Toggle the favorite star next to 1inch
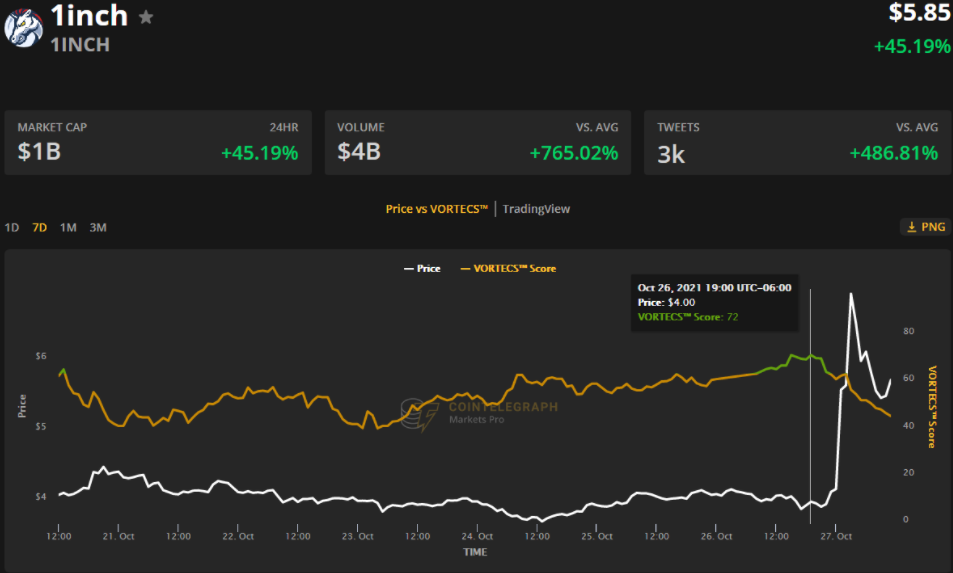The height and width of the screenshot is (573, 953). point(146,17)
